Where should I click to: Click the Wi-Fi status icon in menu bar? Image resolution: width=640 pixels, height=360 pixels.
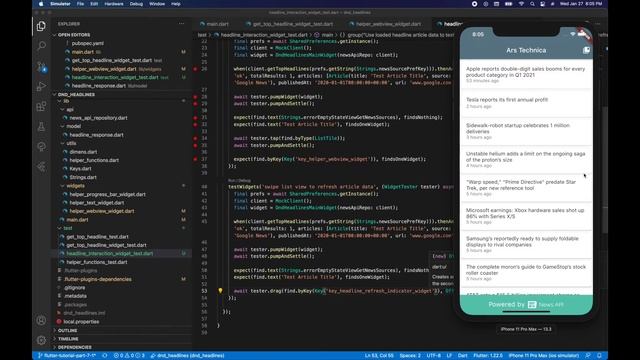click(521, 4)
